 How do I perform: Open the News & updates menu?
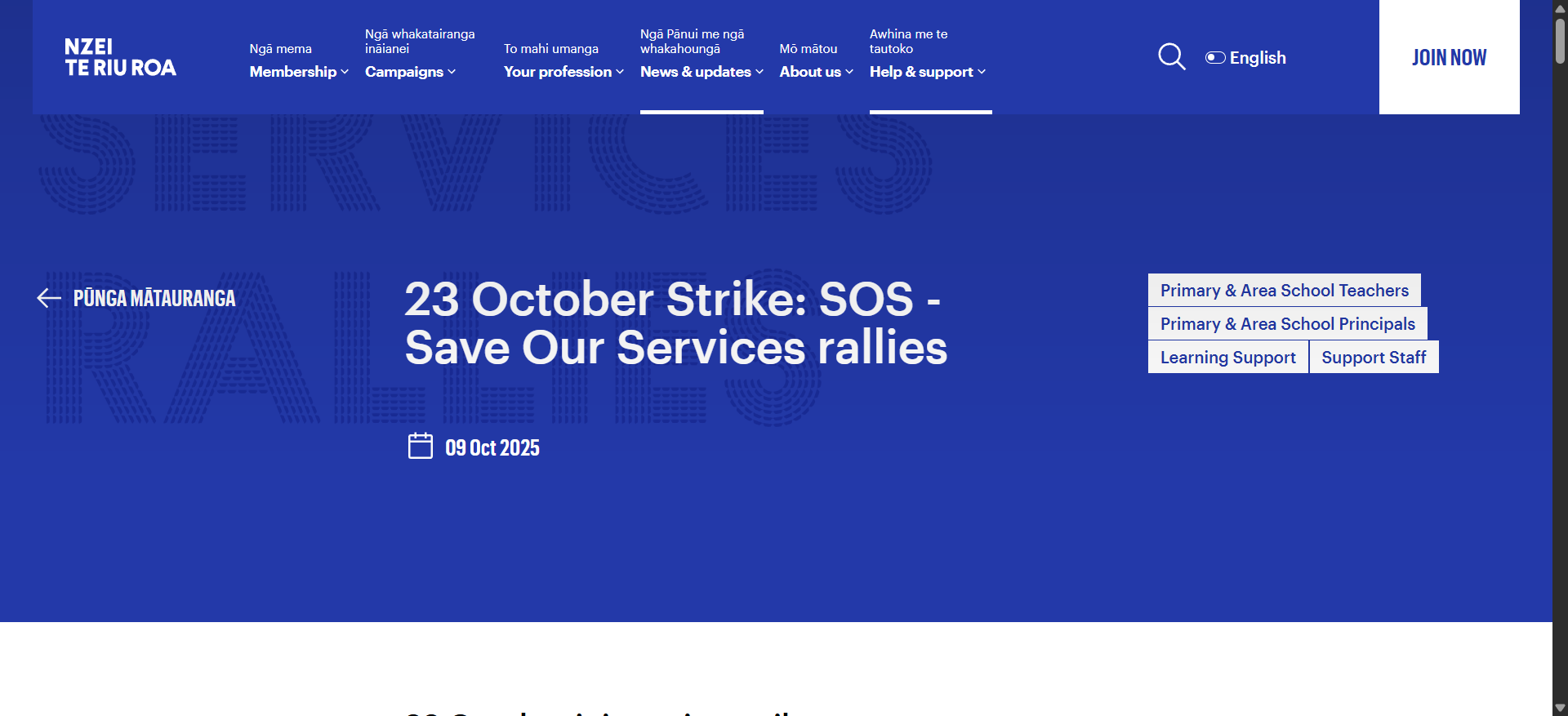click(702, 72)
